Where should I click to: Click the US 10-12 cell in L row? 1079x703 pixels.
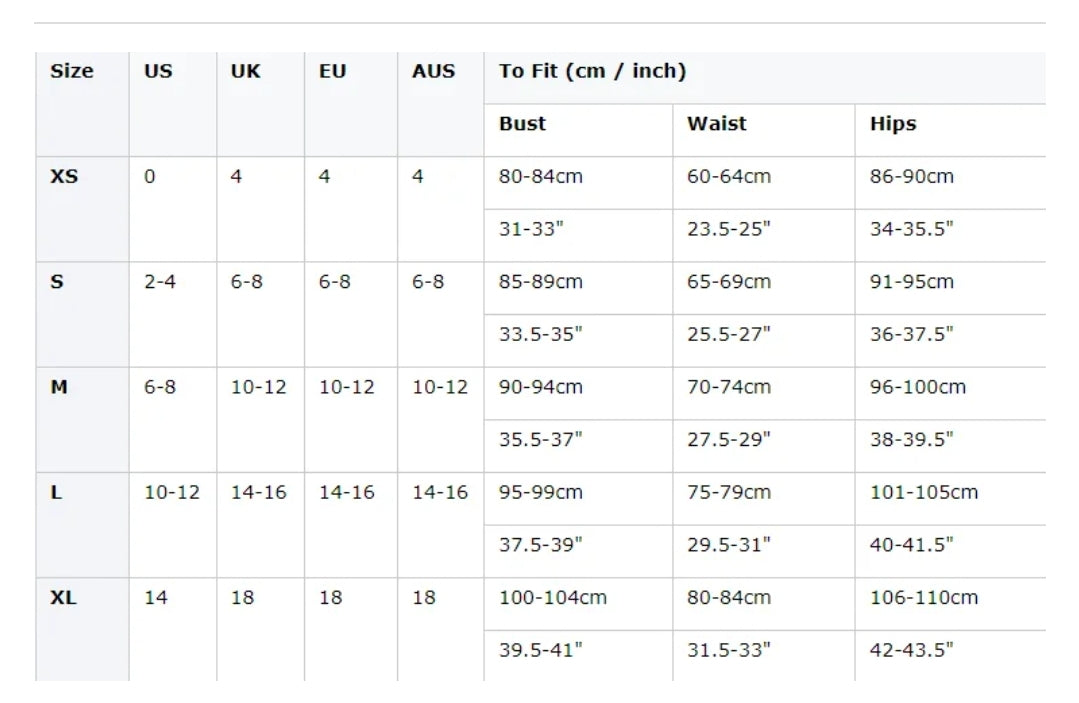(172, 492)
